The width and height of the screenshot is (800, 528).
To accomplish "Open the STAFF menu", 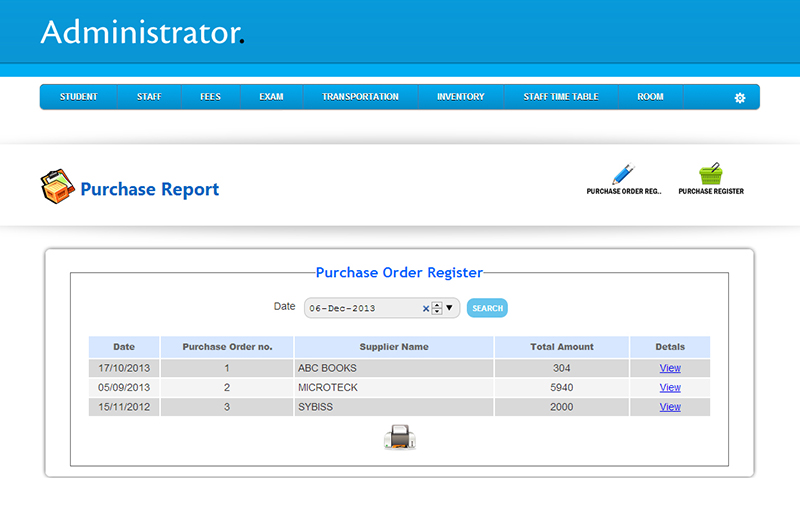I will point(149,97).
